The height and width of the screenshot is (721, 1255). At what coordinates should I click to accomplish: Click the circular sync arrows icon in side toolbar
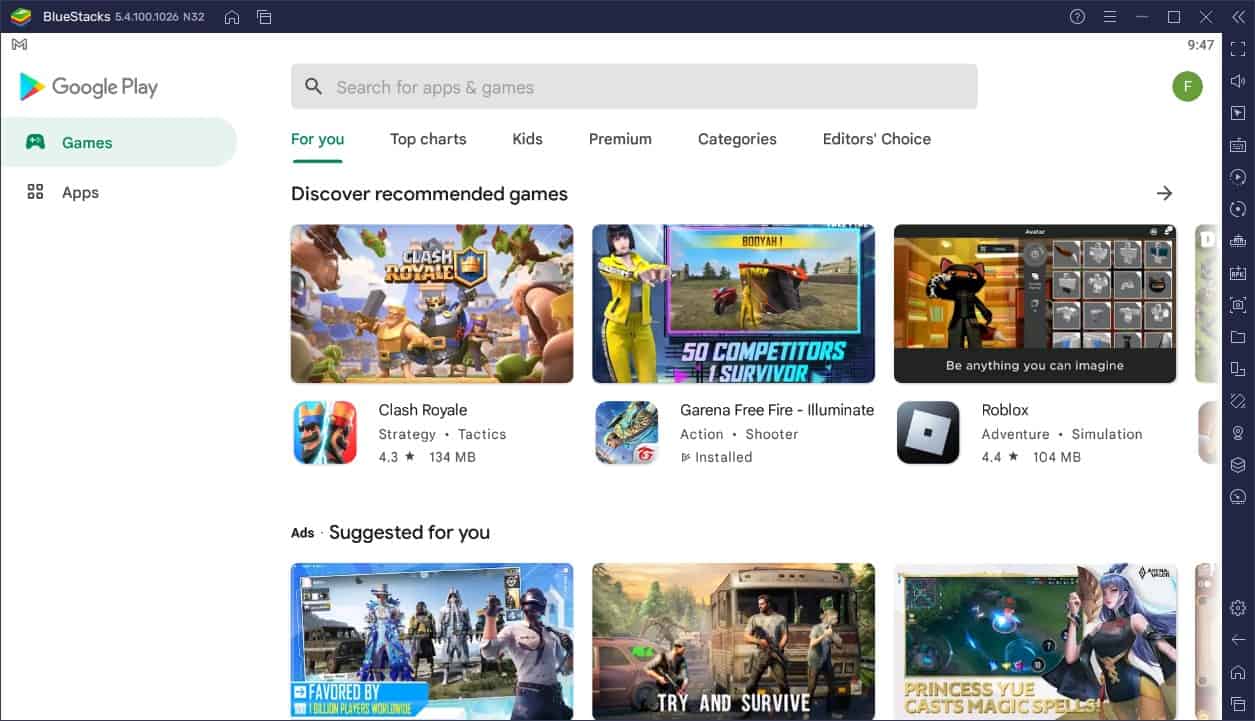coord(1238,209)
